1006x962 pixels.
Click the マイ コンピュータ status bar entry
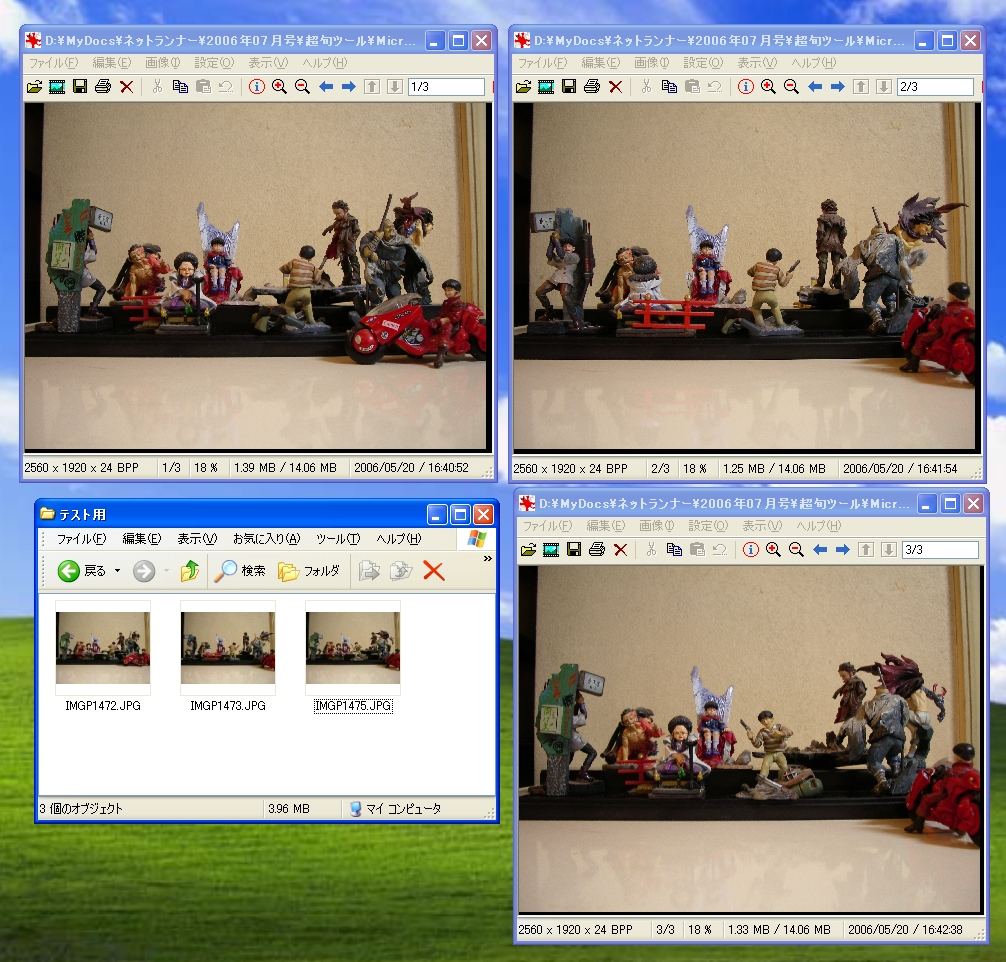point(396,809)
